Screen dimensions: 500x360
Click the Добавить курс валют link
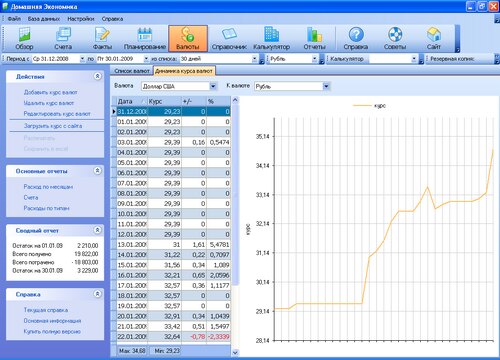tap(50, 92)
